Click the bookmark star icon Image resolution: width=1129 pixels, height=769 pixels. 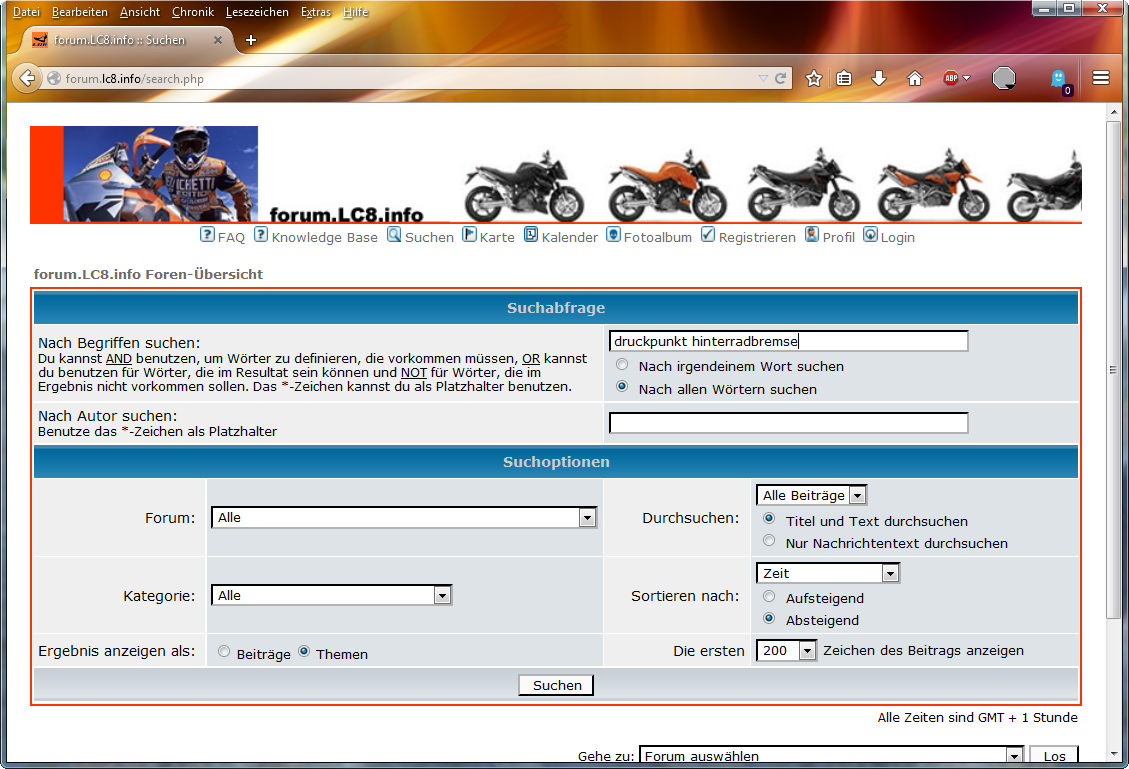pos(814,79)
